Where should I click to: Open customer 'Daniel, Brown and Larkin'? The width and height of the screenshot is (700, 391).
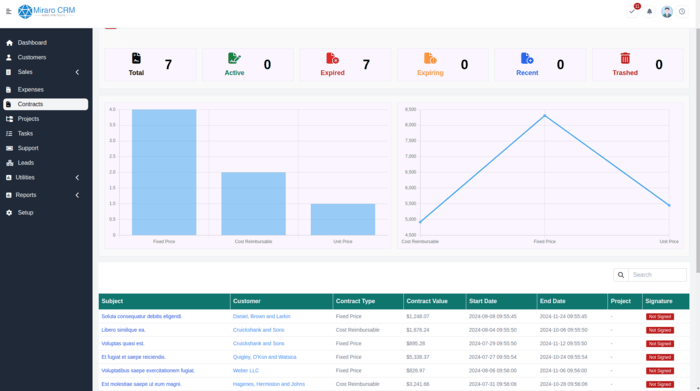pos(262,316)
